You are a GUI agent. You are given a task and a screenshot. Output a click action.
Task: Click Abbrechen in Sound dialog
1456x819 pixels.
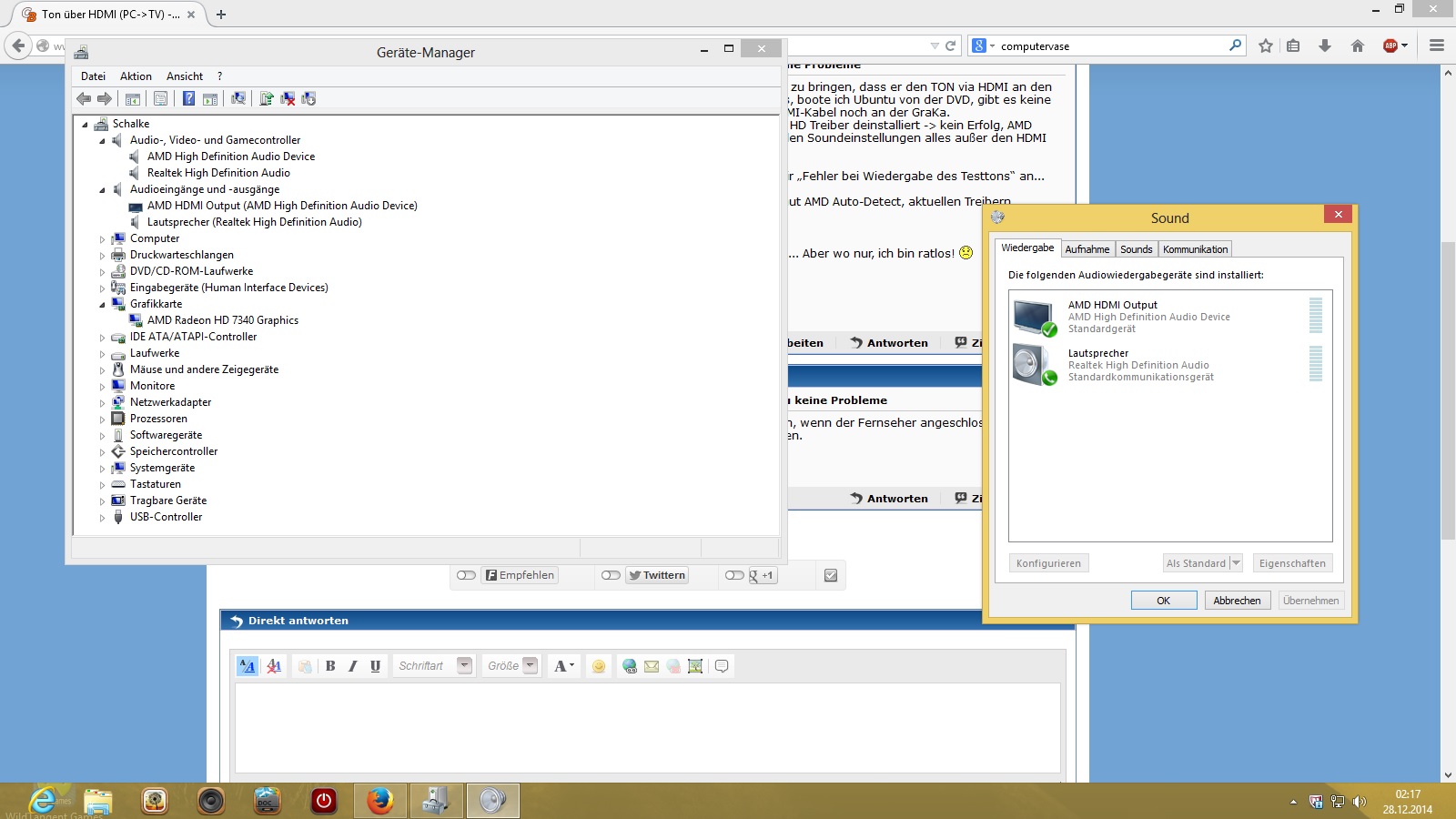point(1238,601)
